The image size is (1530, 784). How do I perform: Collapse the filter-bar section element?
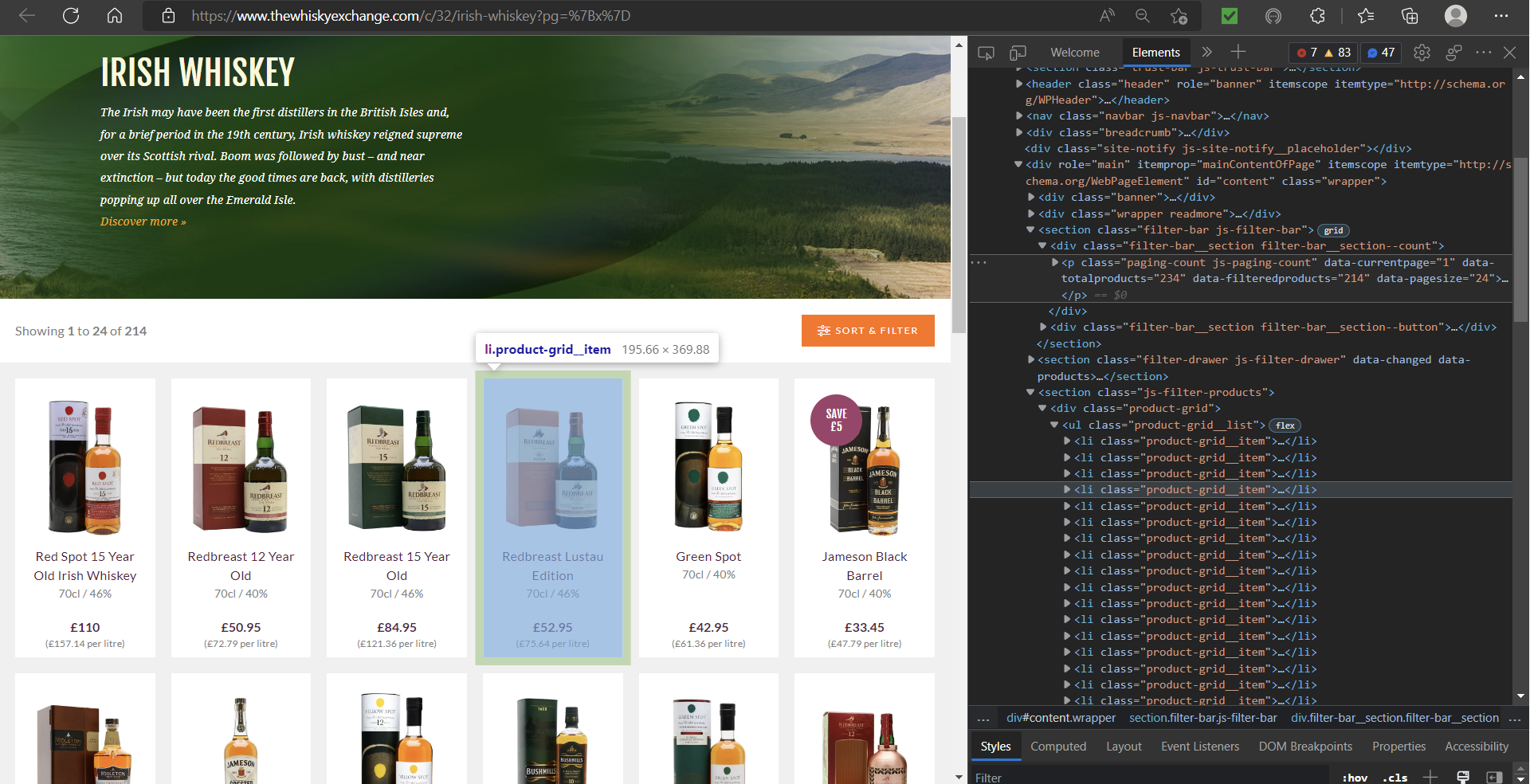1030,230
